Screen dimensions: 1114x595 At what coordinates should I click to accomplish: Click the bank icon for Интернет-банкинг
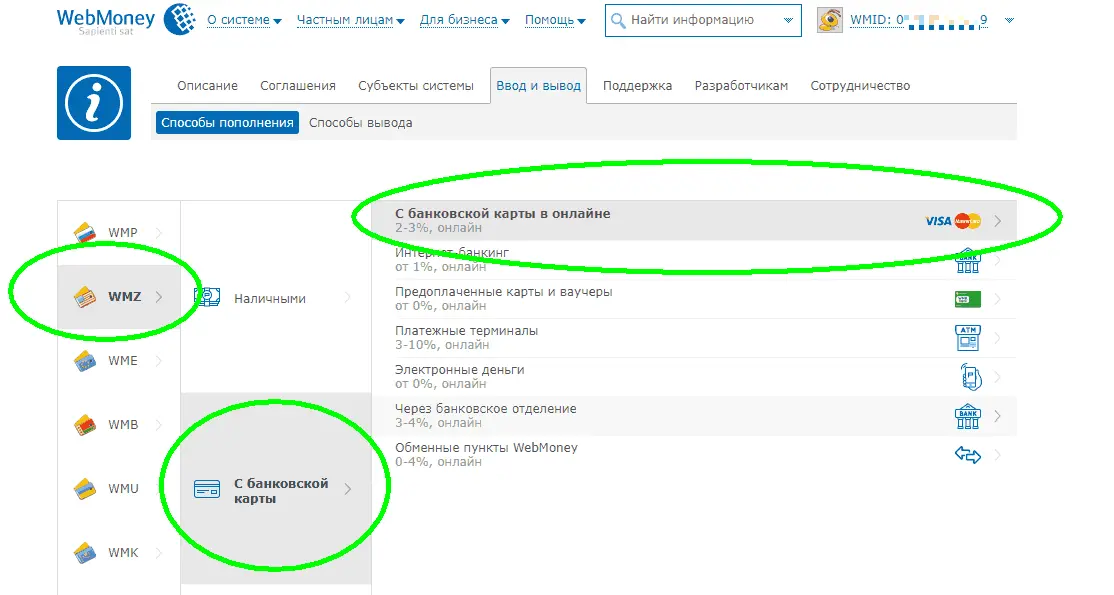tap(968, 261)
